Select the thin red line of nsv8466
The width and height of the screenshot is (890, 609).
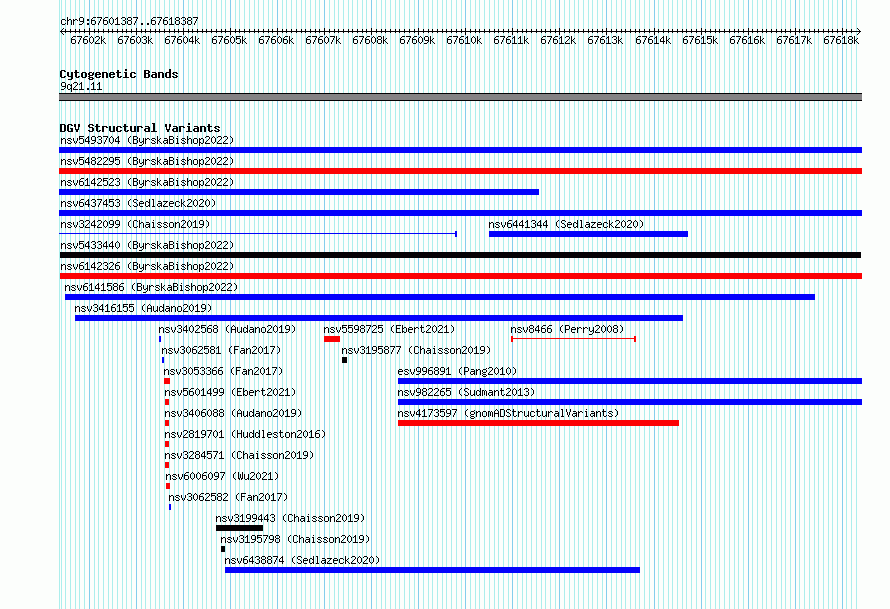(x=573, y=339)
